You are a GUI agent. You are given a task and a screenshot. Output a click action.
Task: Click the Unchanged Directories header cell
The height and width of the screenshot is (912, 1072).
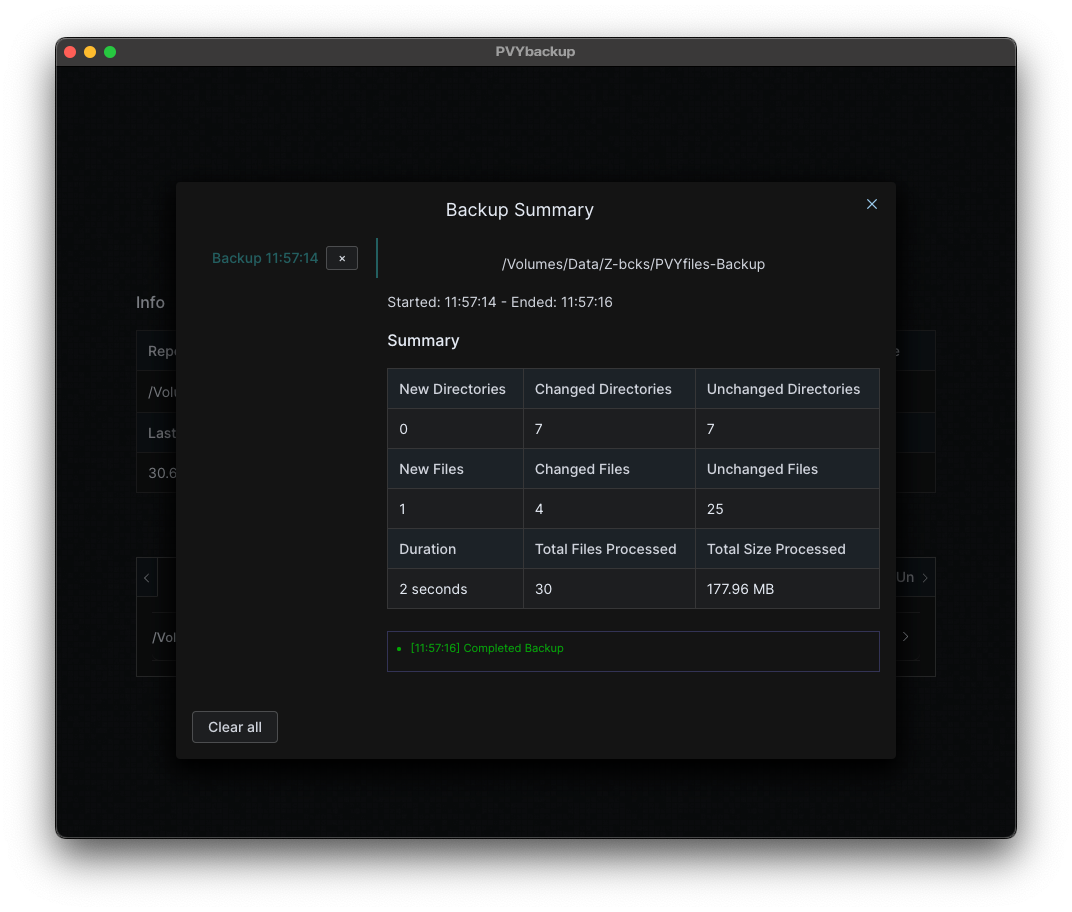pyautogui.click(x=787, y=389)
